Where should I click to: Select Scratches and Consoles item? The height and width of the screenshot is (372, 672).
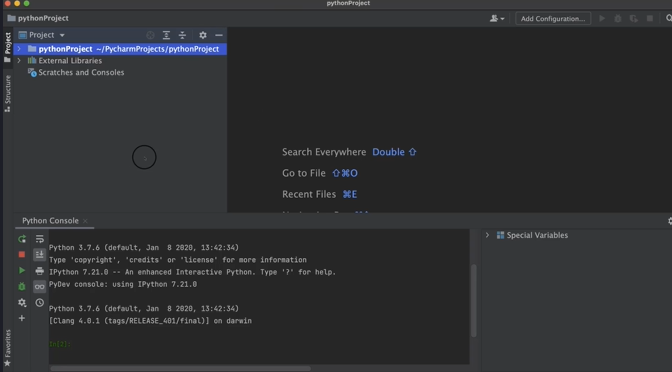76,72
